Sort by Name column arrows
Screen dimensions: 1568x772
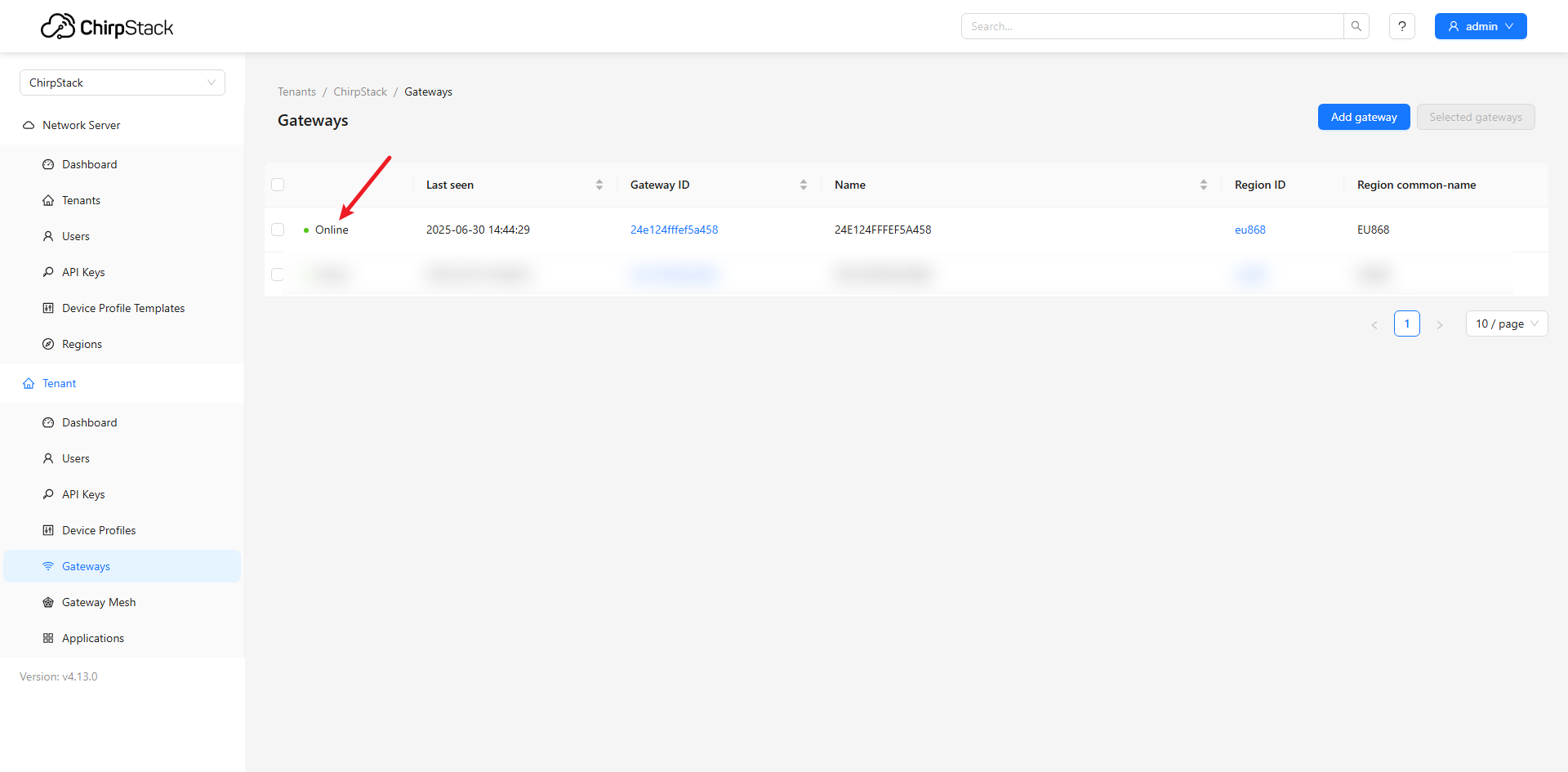pyautogui.click(x=1204, y=185)
